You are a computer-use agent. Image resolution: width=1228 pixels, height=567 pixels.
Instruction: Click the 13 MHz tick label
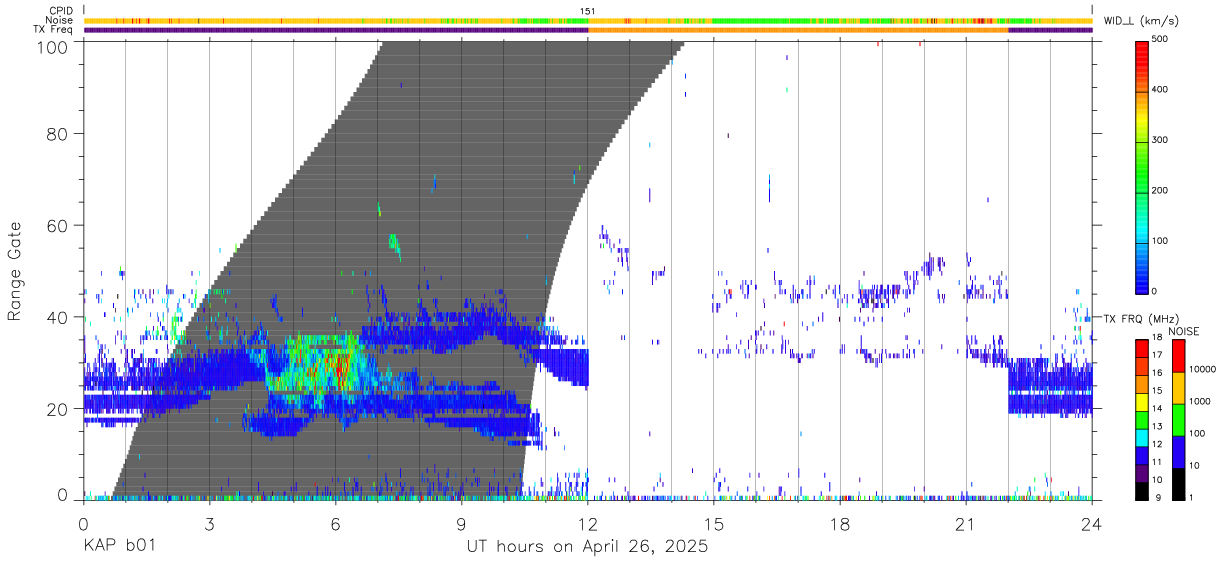[x=1156, y=427]
